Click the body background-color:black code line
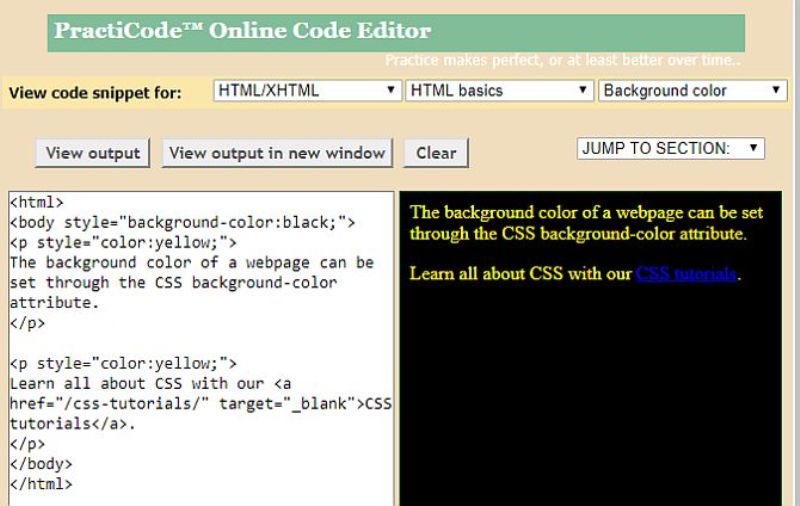800x506 pixels. click(x=182, y=223)
